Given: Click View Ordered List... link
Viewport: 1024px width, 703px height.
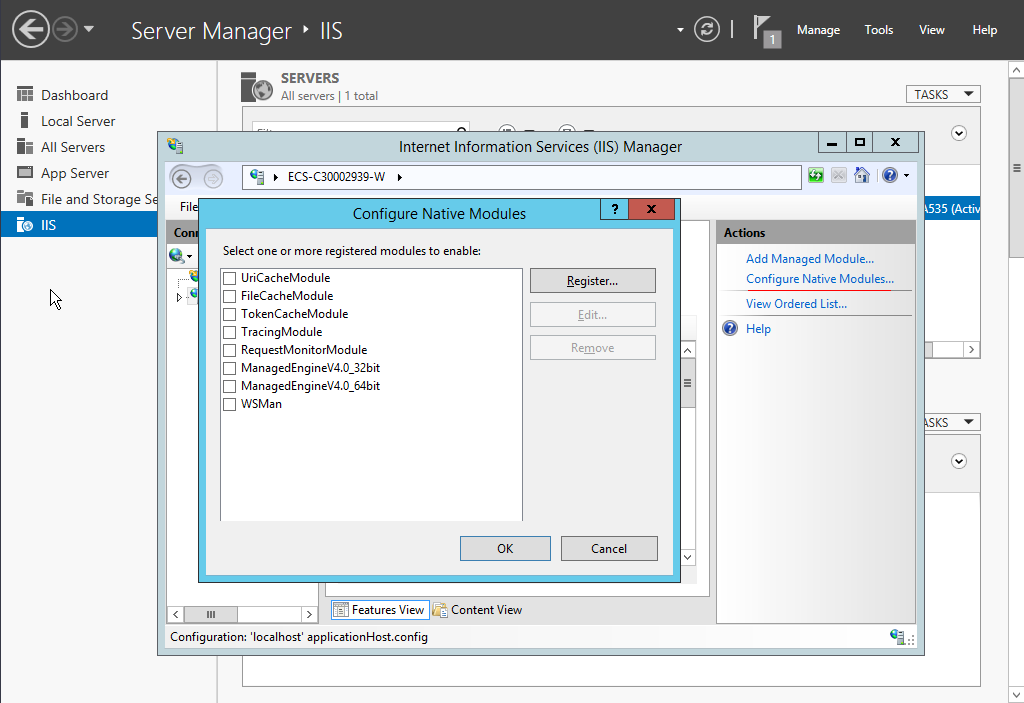Looking at the screenshot, I should coord(796,304).
